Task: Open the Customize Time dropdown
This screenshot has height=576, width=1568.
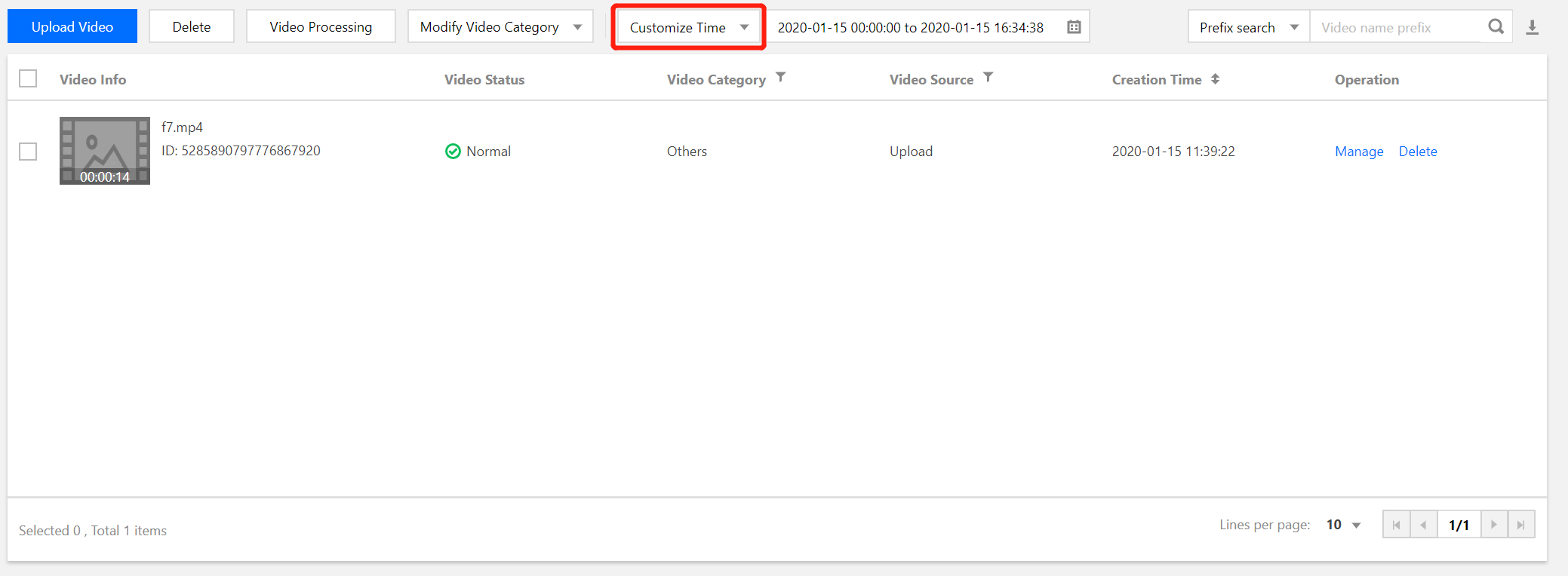Action: [x=688, y=27]
